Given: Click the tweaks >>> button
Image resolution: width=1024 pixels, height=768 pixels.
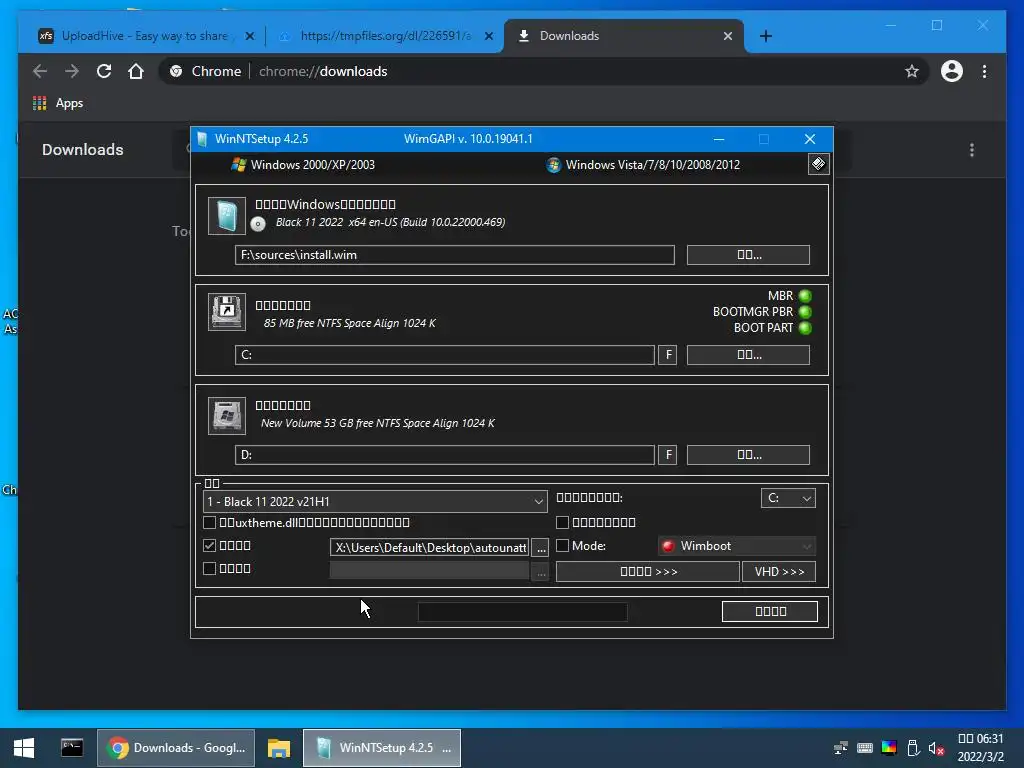Looking at the screenshot, I should point(648,571).
